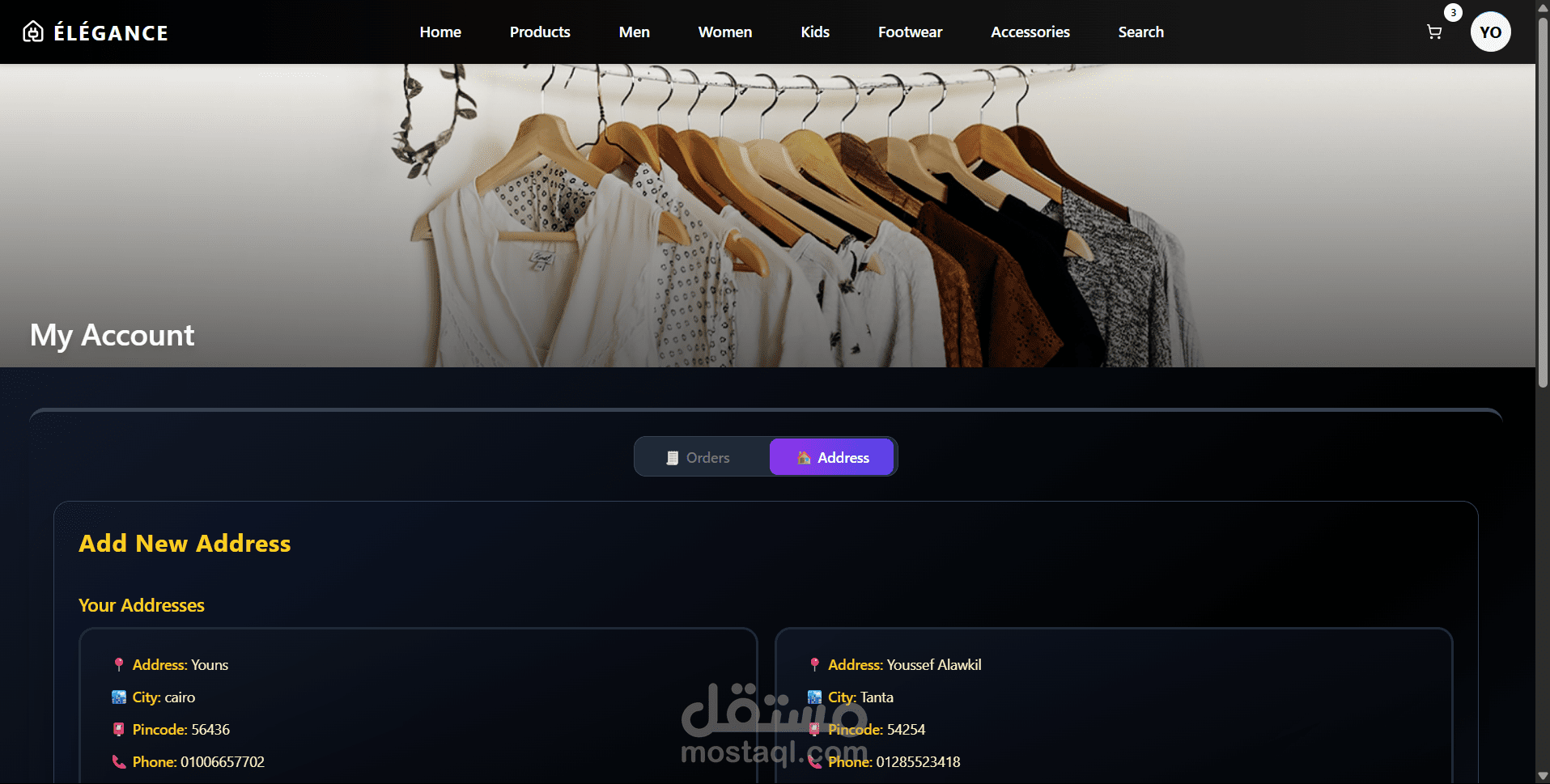Click the house icon on Address tab
Image resolution: width=1550 pixels, height=784 pixels.
point(804,458)
